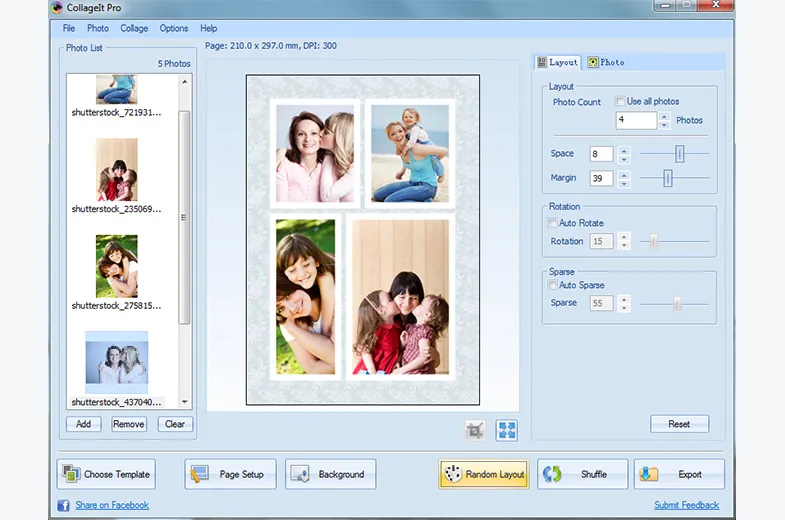Select the mother-kissed-on-cheek photo in collage
This screenshot has width=785, height=520.
[x=315, y=153]
